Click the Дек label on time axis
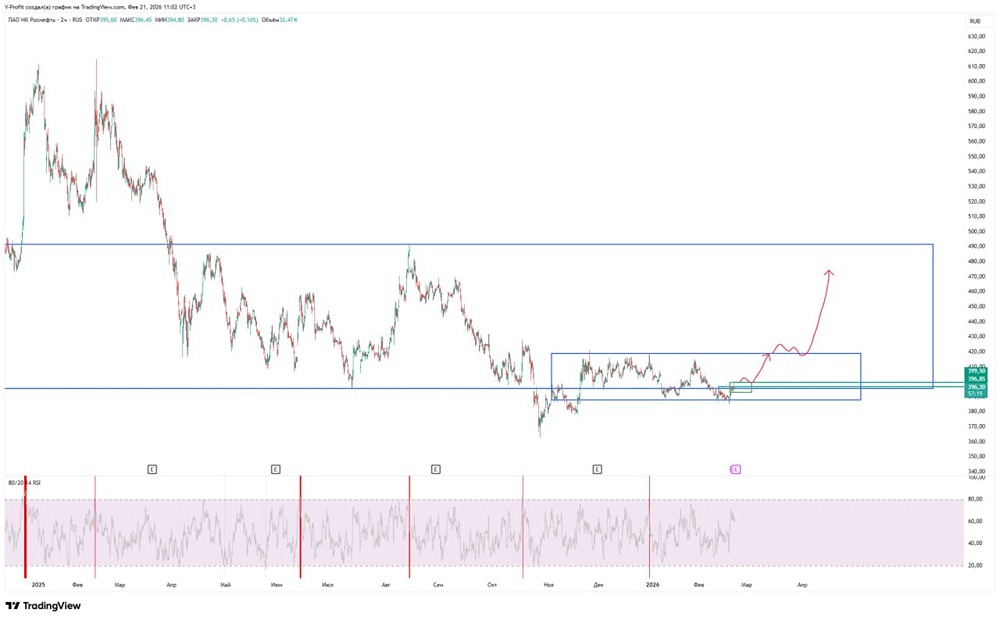This screenshot has width=1000, height=620. click(x=598, y=584)
